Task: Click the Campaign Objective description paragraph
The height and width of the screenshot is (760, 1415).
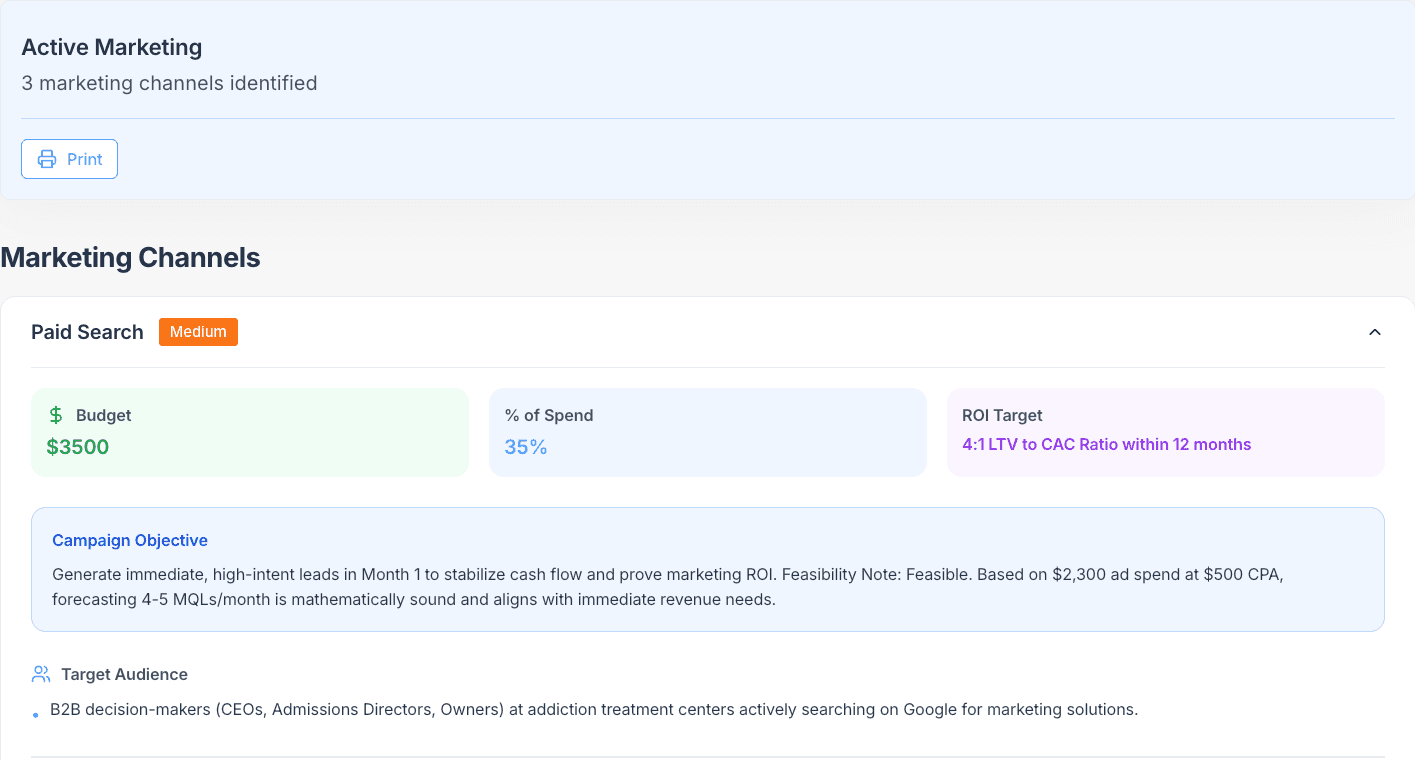Action: pos(666,586)
